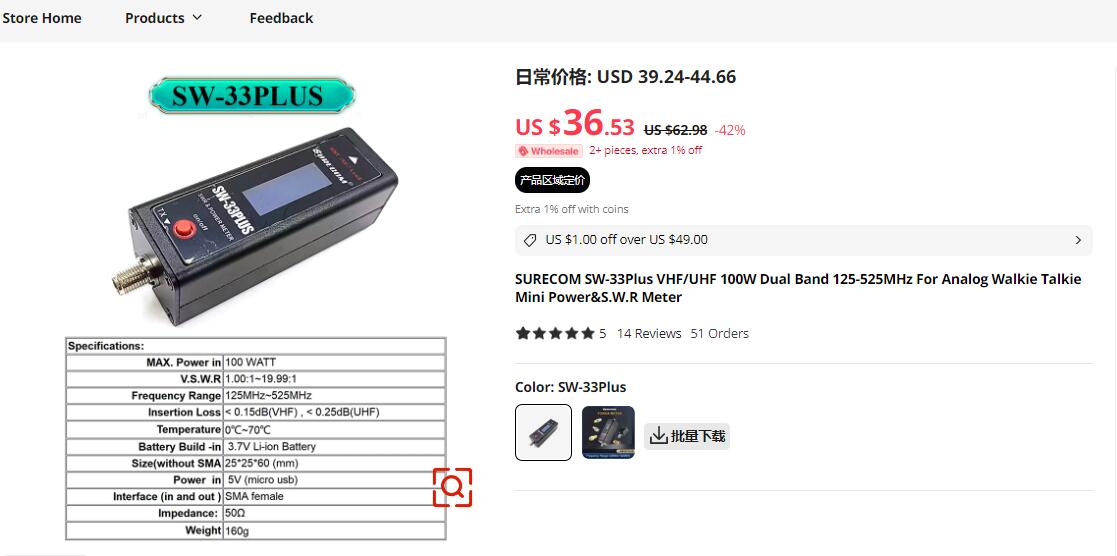Open the Store Home tab
This screenshot has height=556, width=1117.
tap(42, 19)
